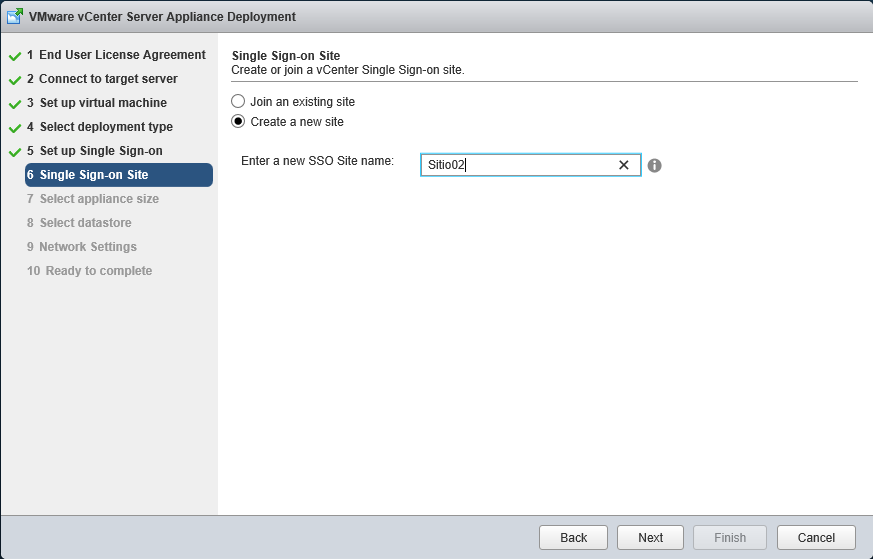873x559 pixels.
Task: Click green checkmark beside Set up virtual machine
Action: click(15, 104)
